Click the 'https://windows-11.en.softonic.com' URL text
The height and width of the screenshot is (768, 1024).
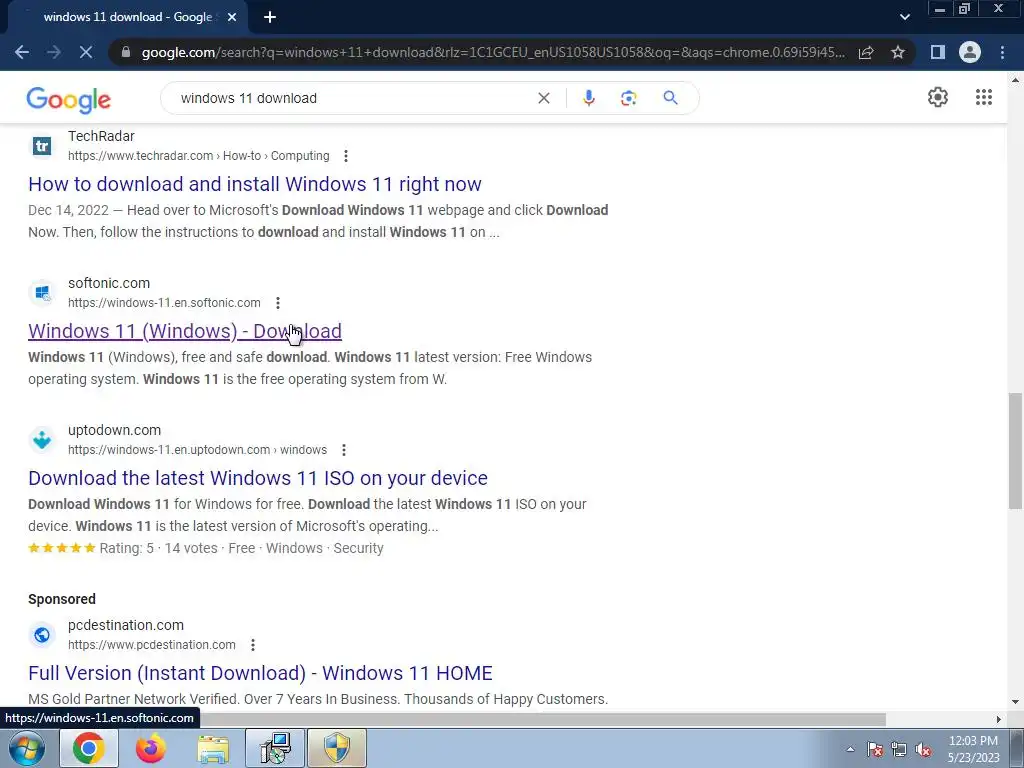coord(164,303)
